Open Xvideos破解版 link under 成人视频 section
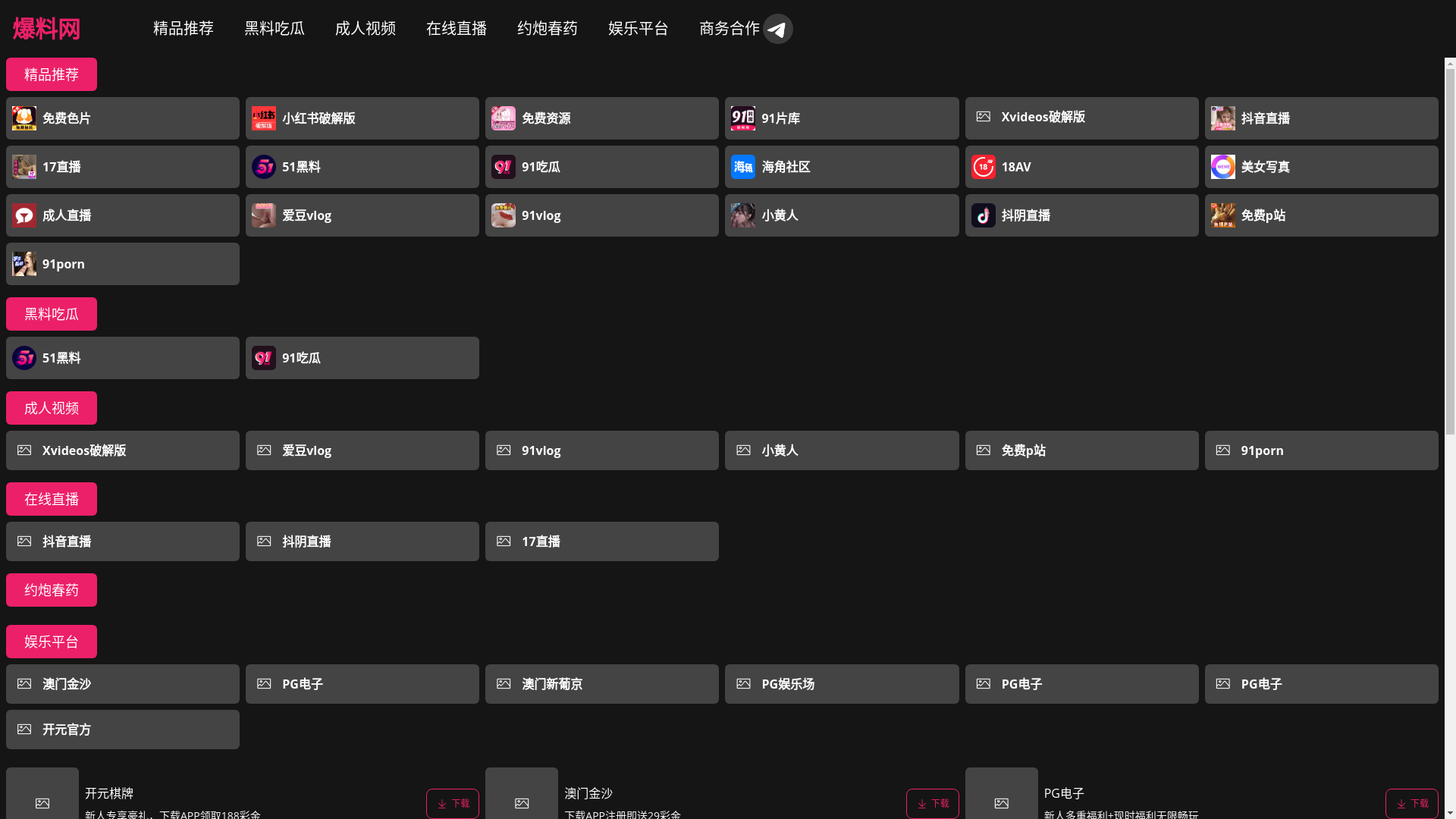The width and height of the screenshot is (1456, 819). 123,450
